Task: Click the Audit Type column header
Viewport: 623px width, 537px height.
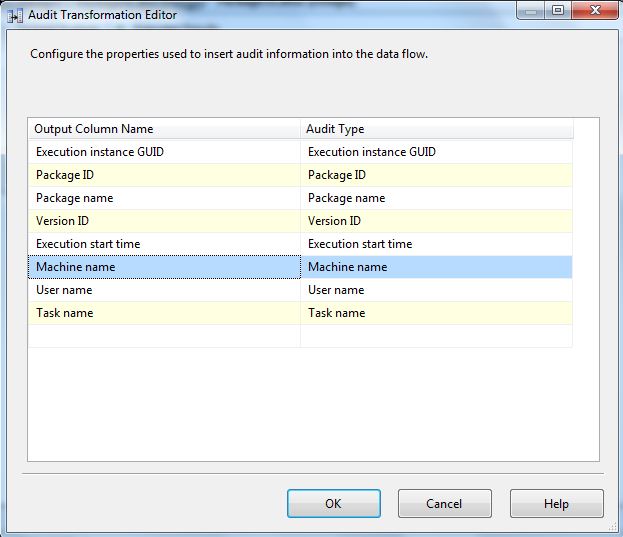Action: [436, 129]
